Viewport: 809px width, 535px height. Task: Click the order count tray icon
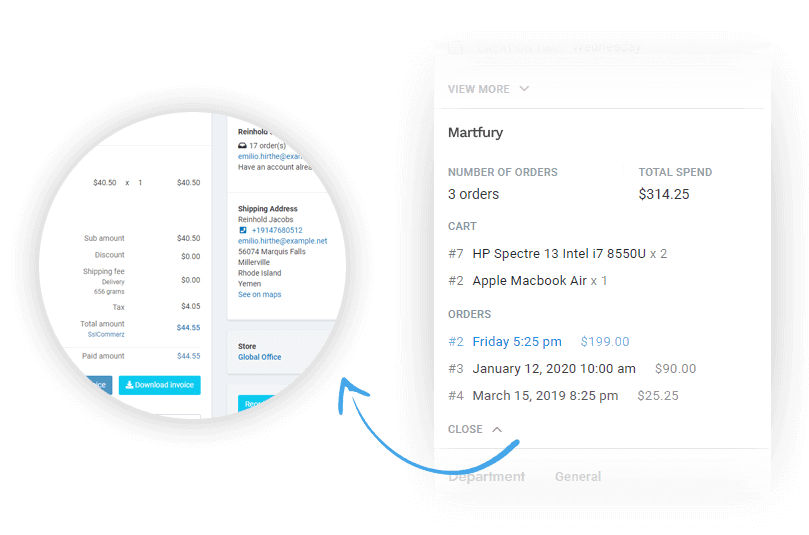(x=242, y=146)
